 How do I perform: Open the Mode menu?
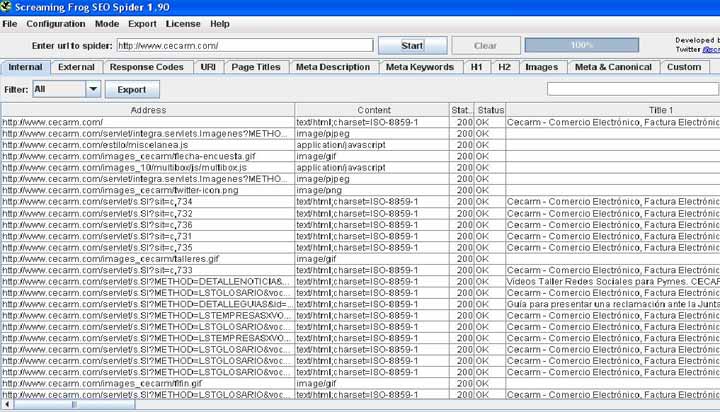[107, 23]
